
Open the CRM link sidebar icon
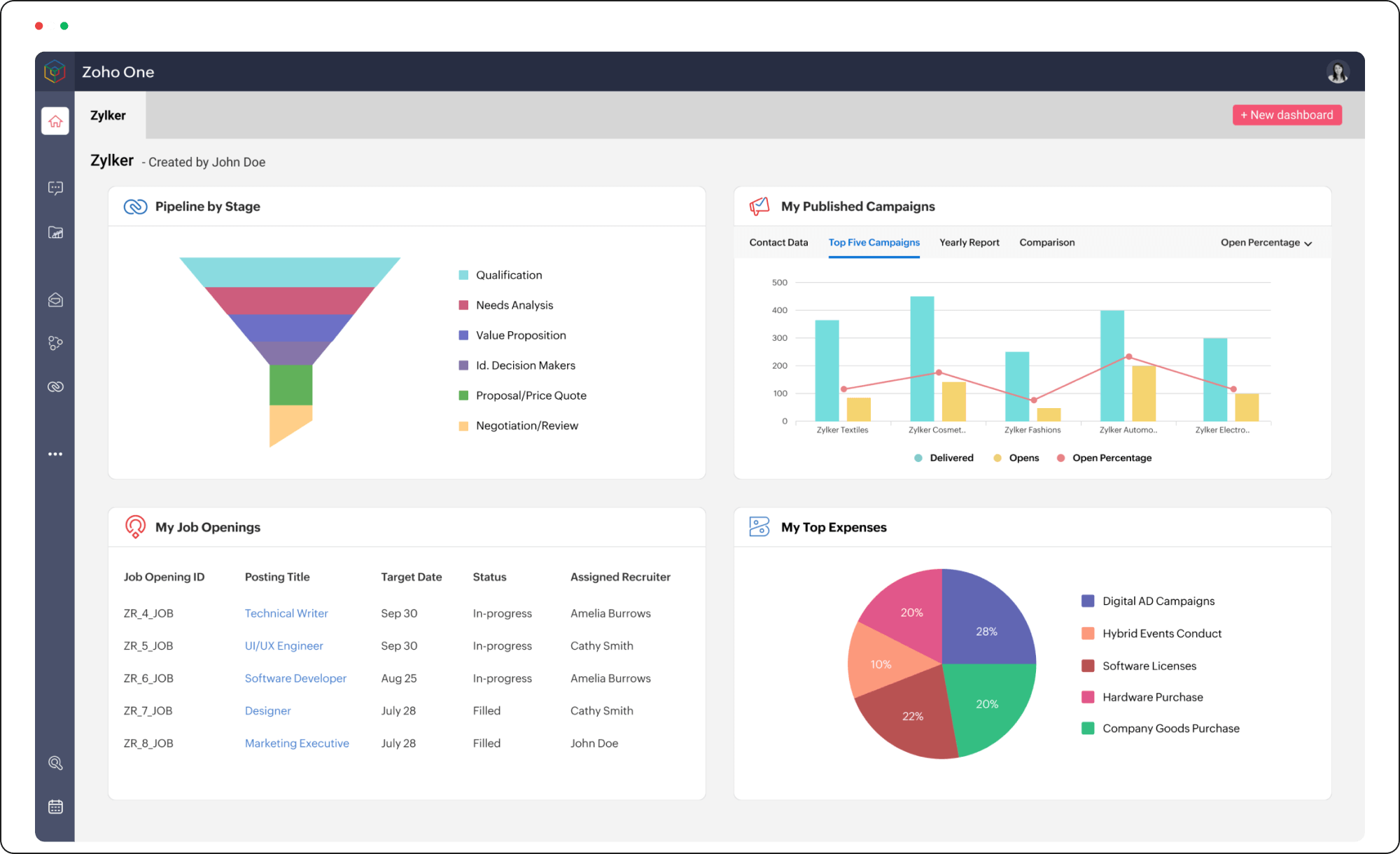tap(55, 386)
